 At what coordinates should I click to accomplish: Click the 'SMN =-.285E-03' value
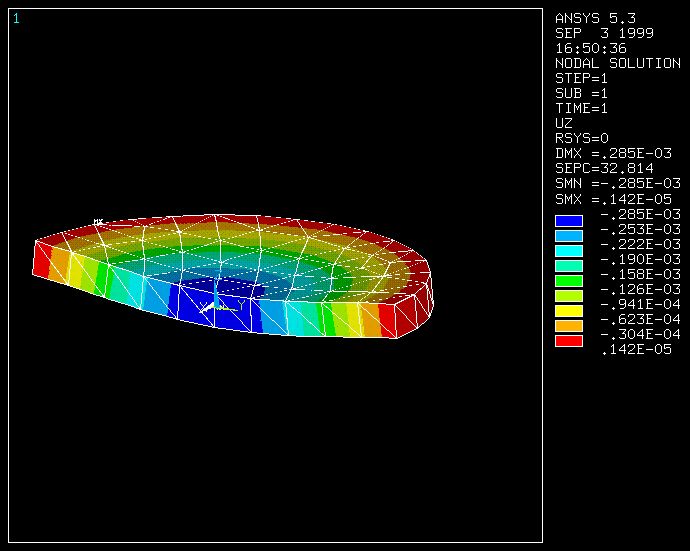click(x=618, y=183)
